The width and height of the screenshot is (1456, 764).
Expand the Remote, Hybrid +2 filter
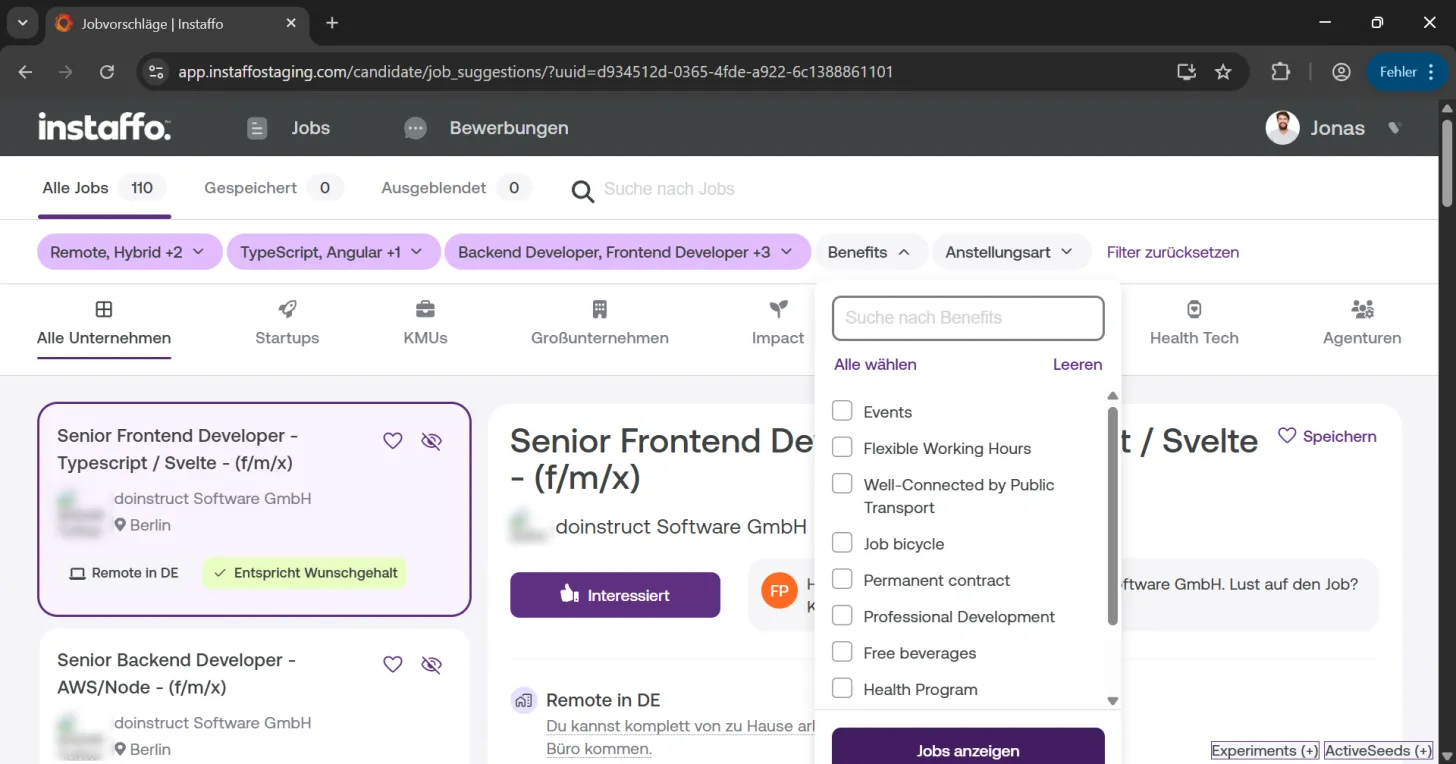point(128,252)
